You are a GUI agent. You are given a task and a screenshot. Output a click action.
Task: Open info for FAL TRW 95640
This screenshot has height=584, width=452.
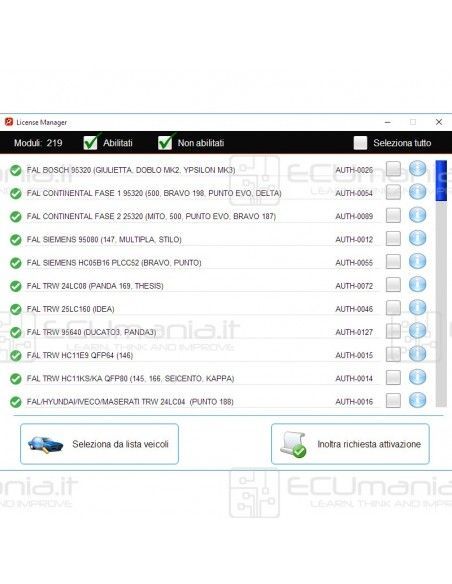[417, 331]
